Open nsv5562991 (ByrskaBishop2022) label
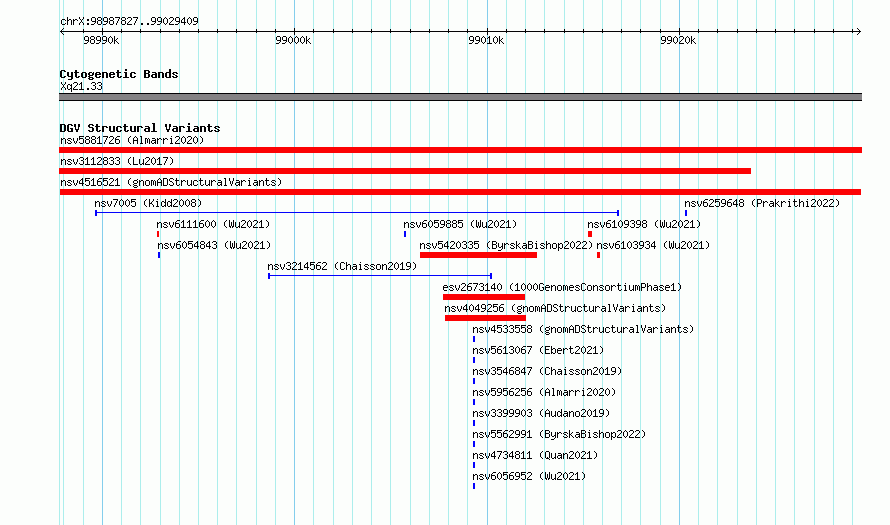 (559, 434)
